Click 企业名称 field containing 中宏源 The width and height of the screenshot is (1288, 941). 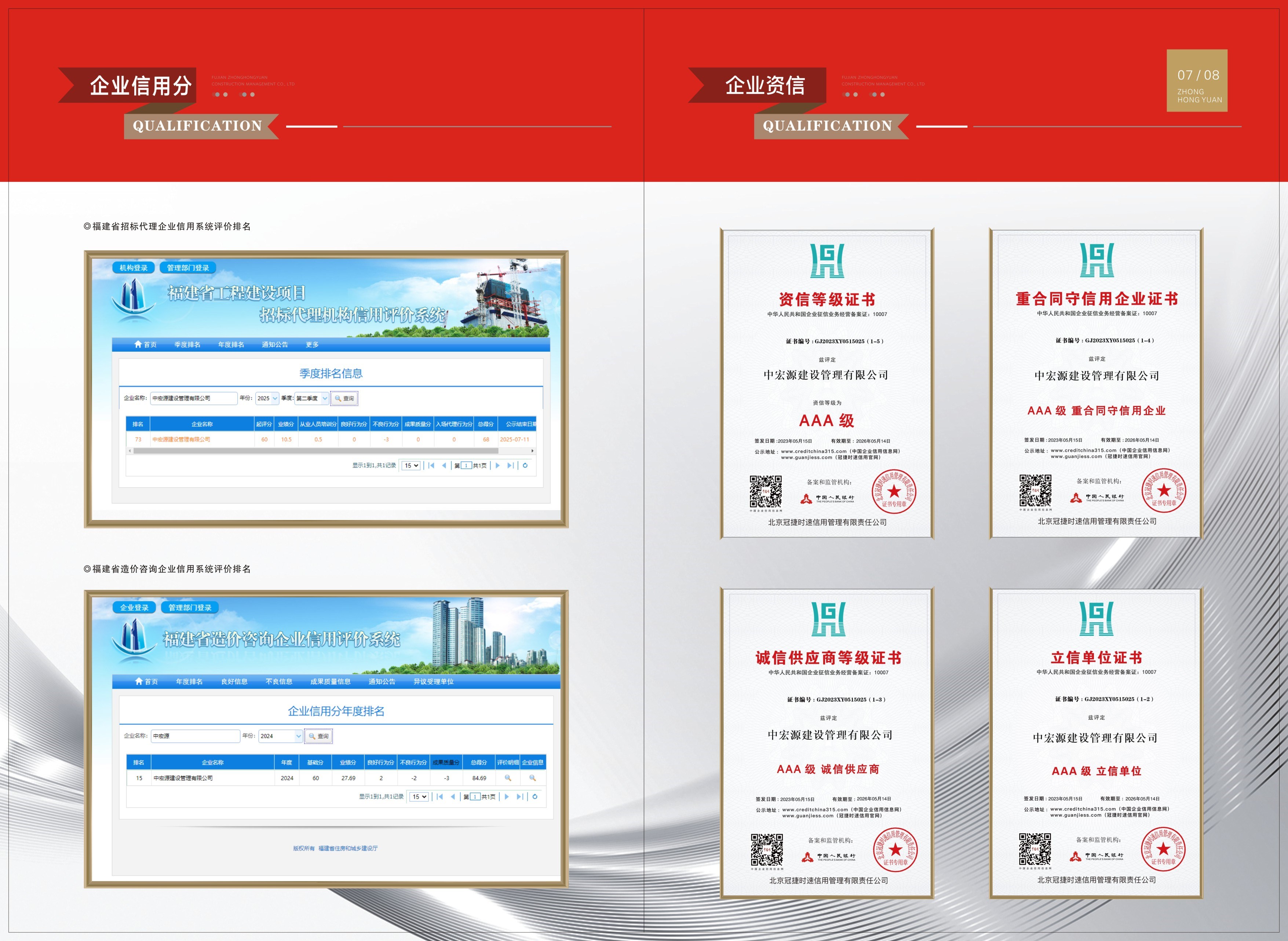point(196,736)
